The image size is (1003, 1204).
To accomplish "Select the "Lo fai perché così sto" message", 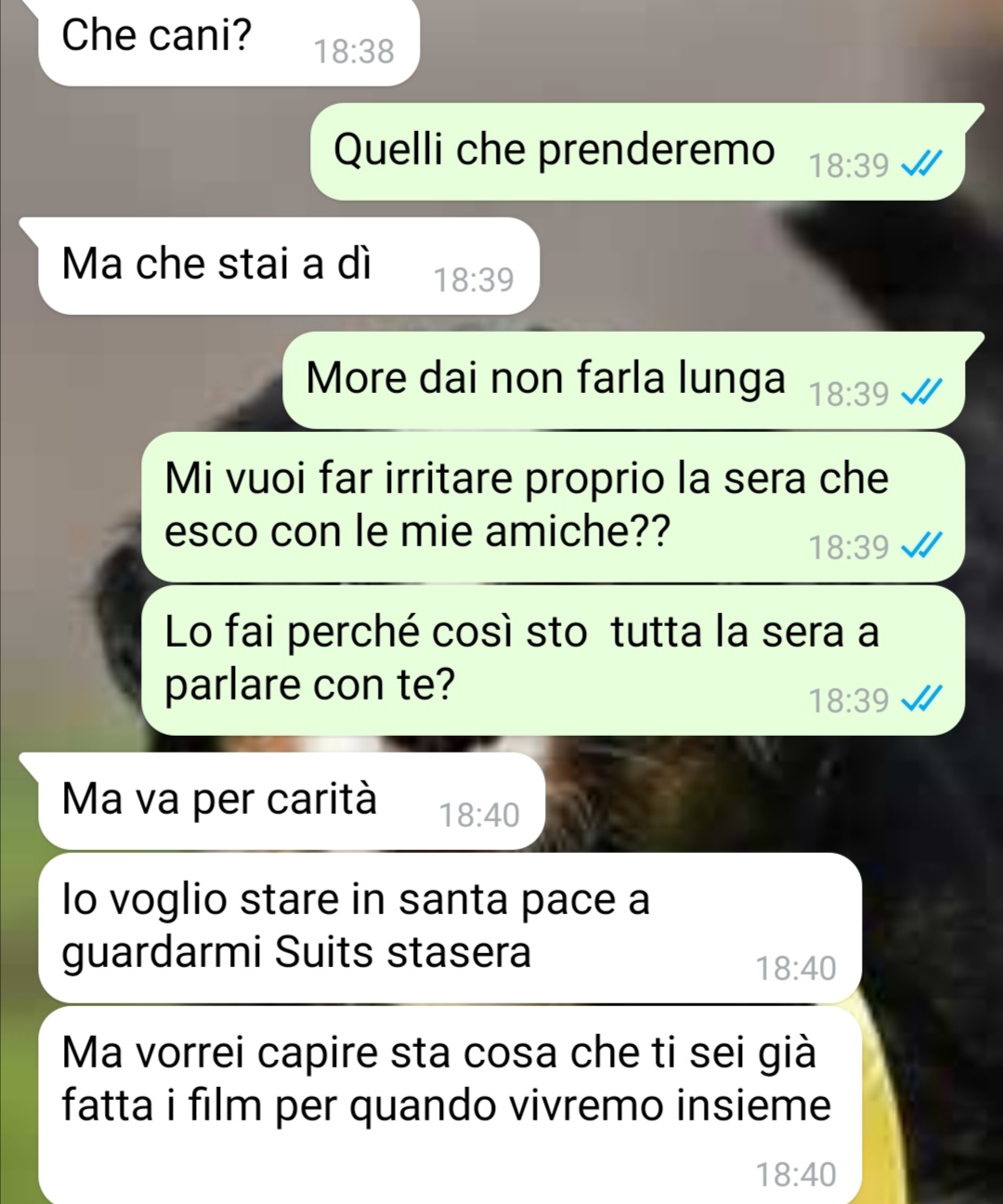I will pyautogui.click(x=553, y=660).
